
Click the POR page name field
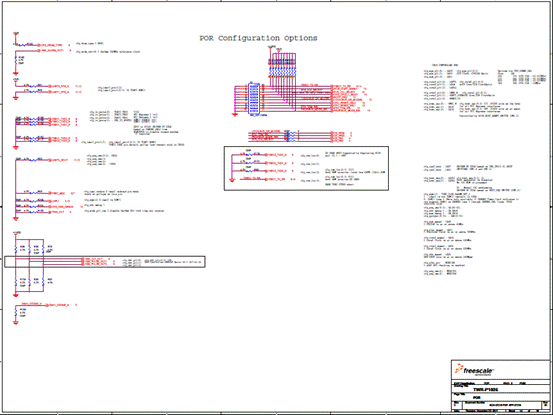click(476, 397)
